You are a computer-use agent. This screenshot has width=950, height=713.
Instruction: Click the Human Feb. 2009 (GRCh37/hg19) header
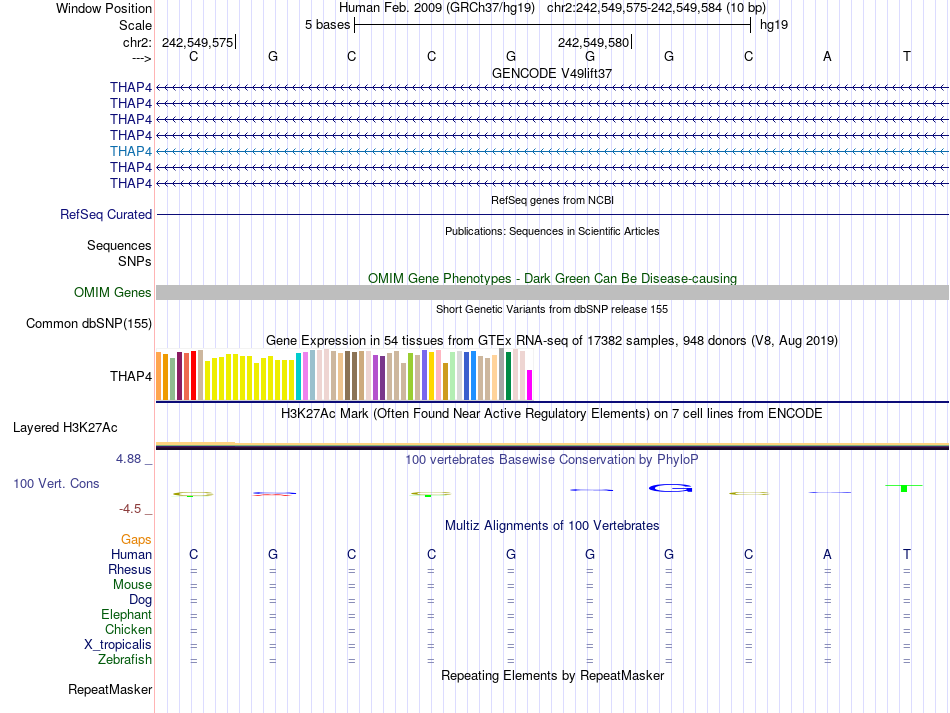[x=437, y=8]
